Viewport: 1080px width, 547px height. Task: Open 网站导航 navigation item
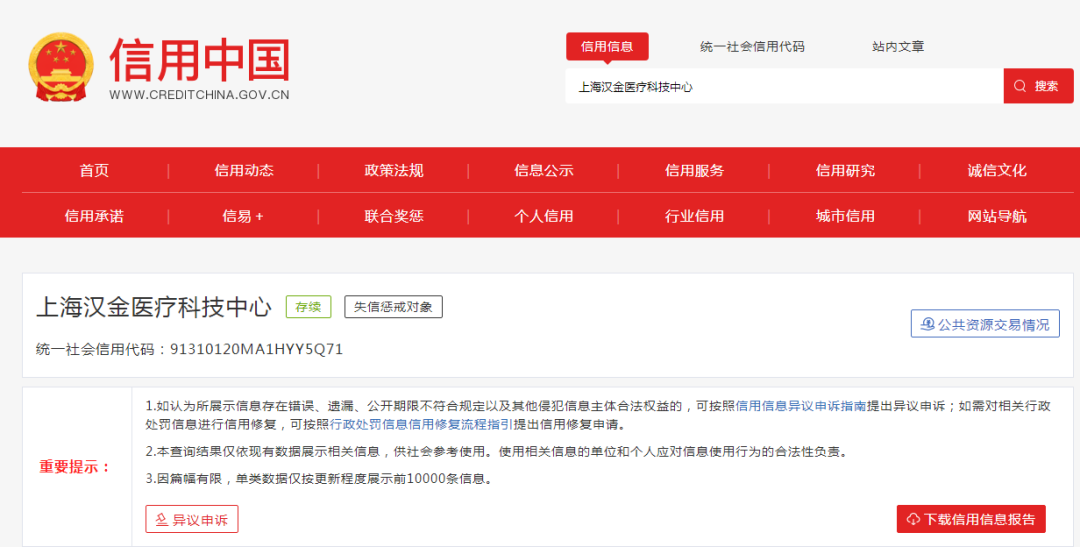point(997,216)
